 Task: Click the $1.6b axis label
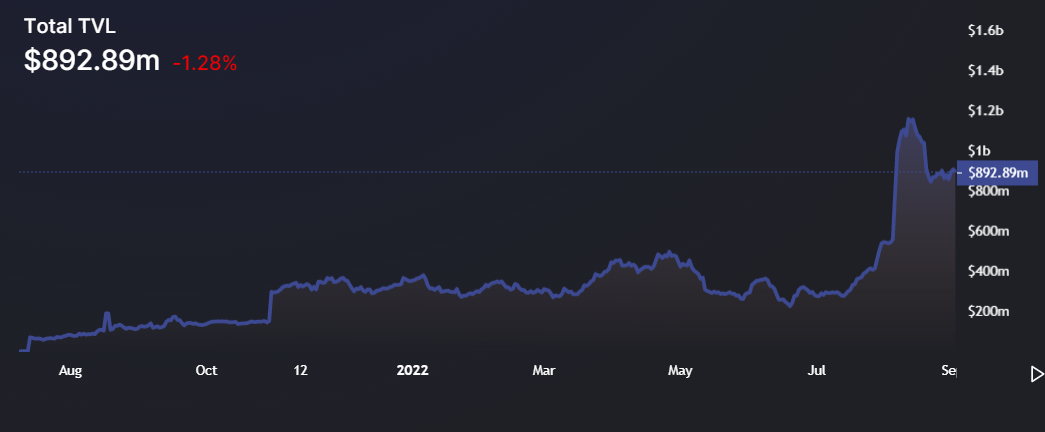[x=986, y=30]
